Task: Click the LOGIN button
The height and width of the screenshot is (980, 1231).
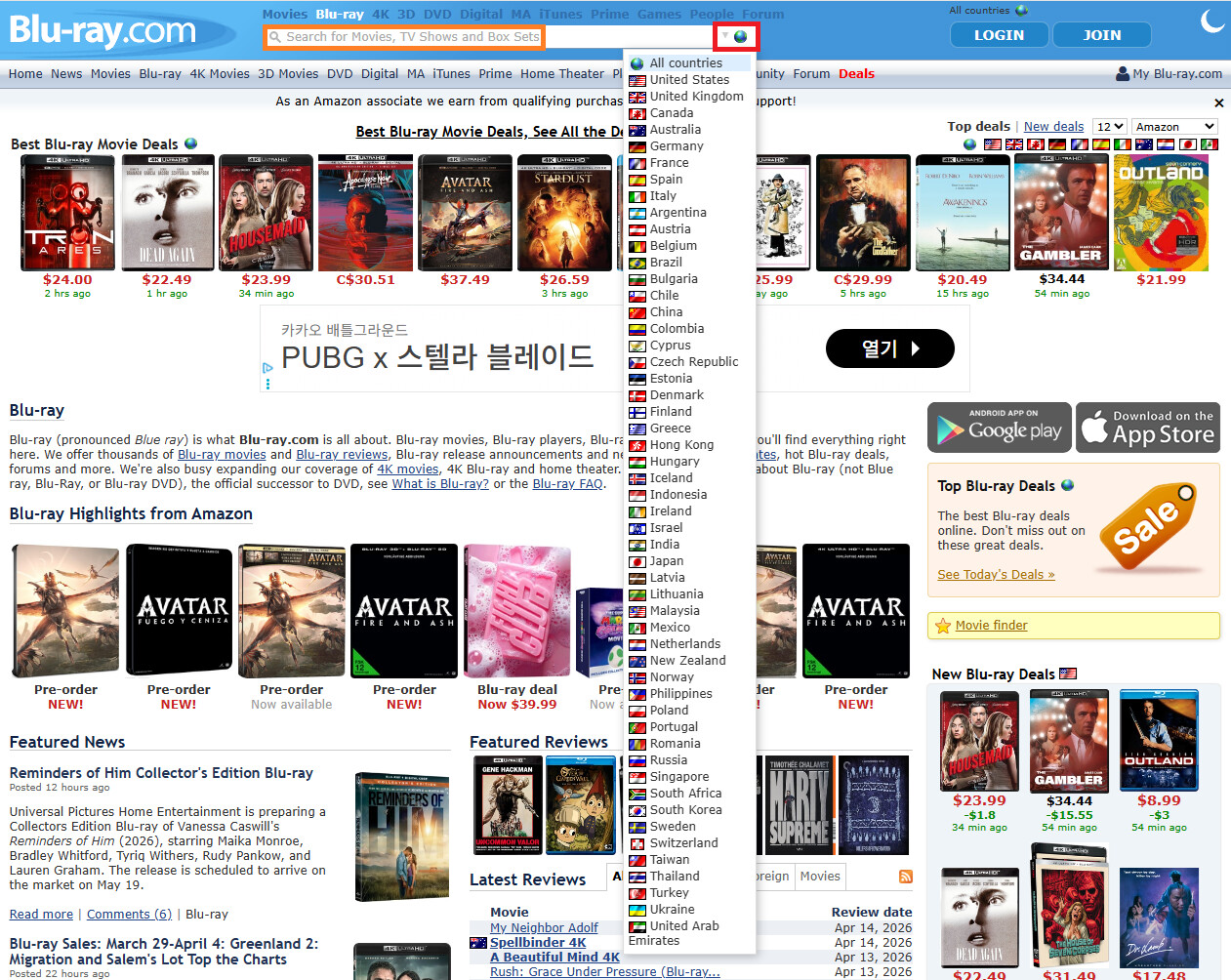Action: [x=1000, y=35]
